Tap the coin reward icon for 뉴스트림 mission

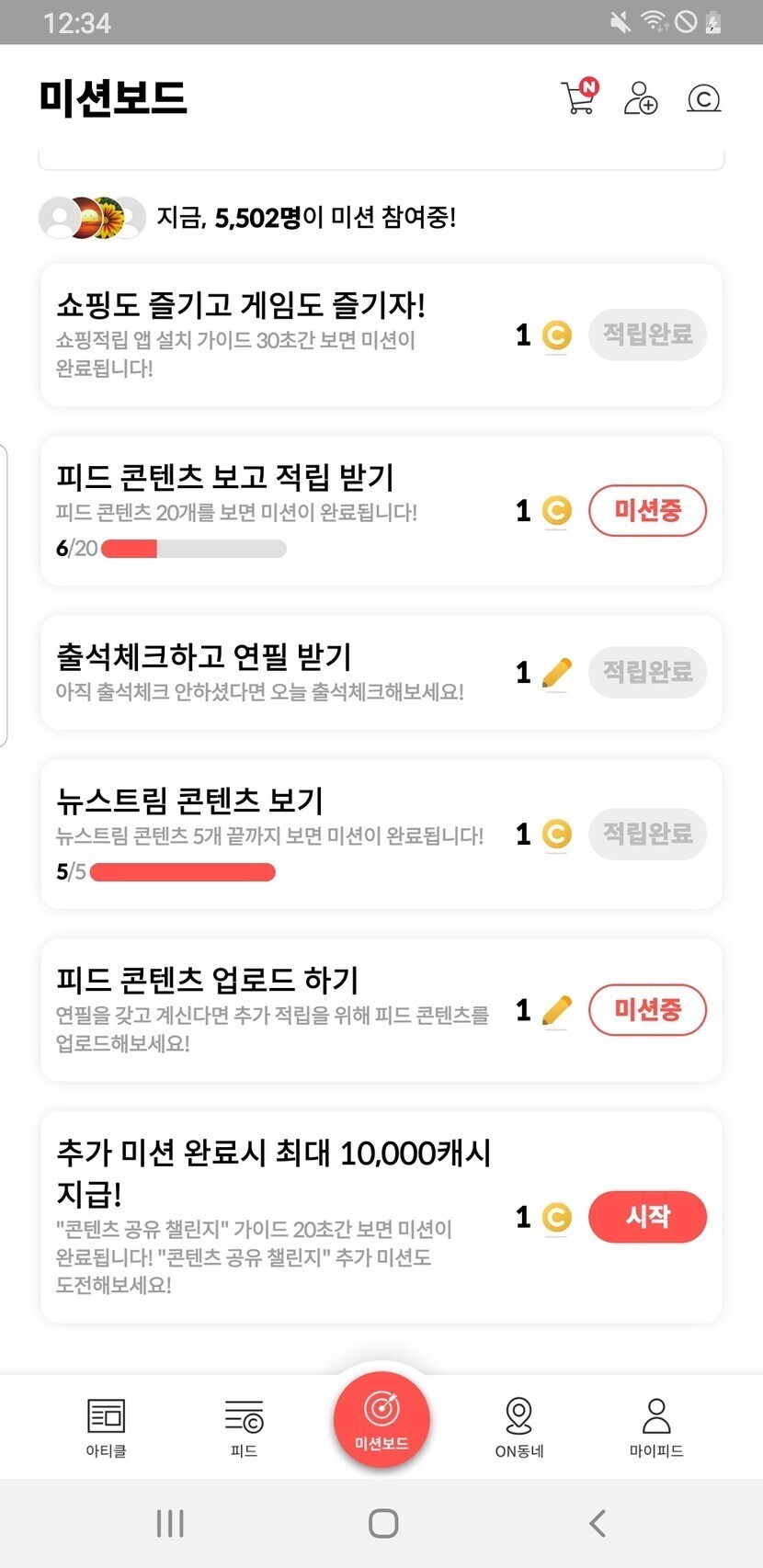coord(556,835)
